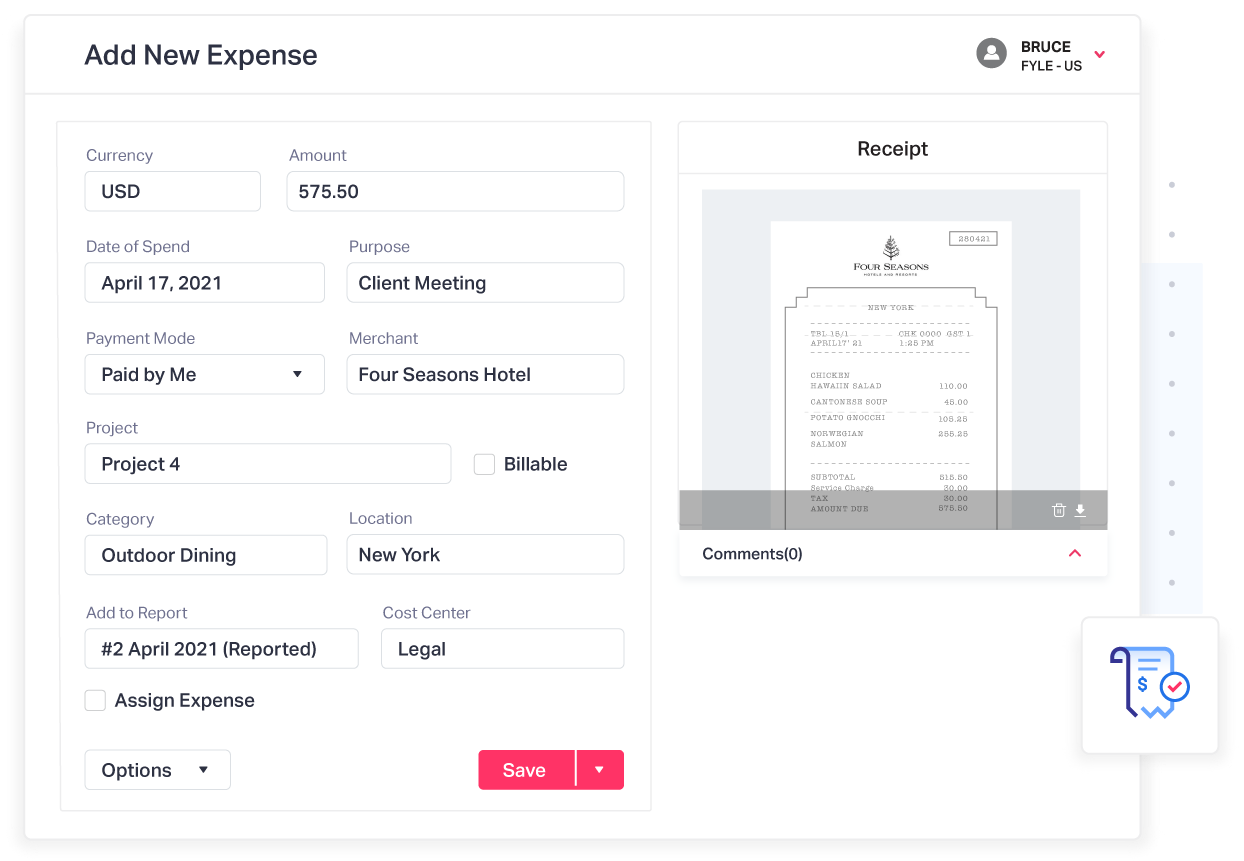Viewport: 1244px width, 861px height.
Task: Edit the Purpose field Client Meeting
Action: (485, 283)
